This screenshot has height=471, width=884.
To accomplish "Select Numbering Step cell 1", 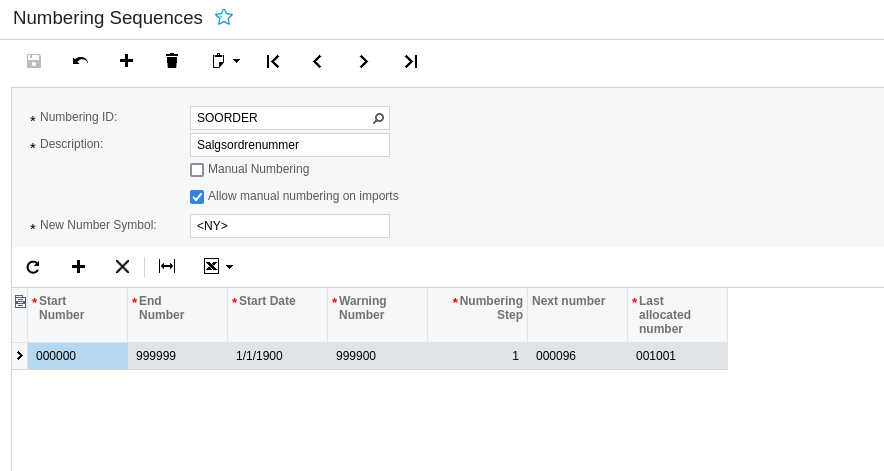I will [x=478, y=356].
